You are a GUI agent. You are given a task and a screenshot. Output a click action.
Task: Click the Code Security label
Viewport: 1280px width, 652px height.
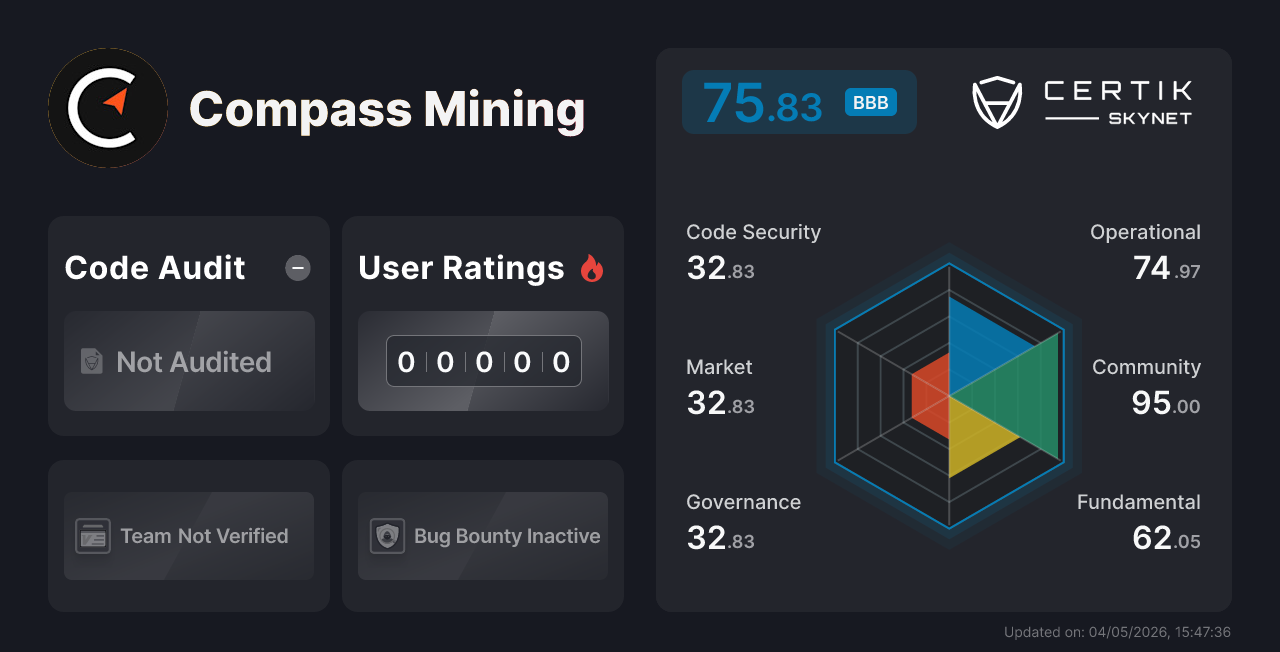pyautogui.click(x=753, y=232)
